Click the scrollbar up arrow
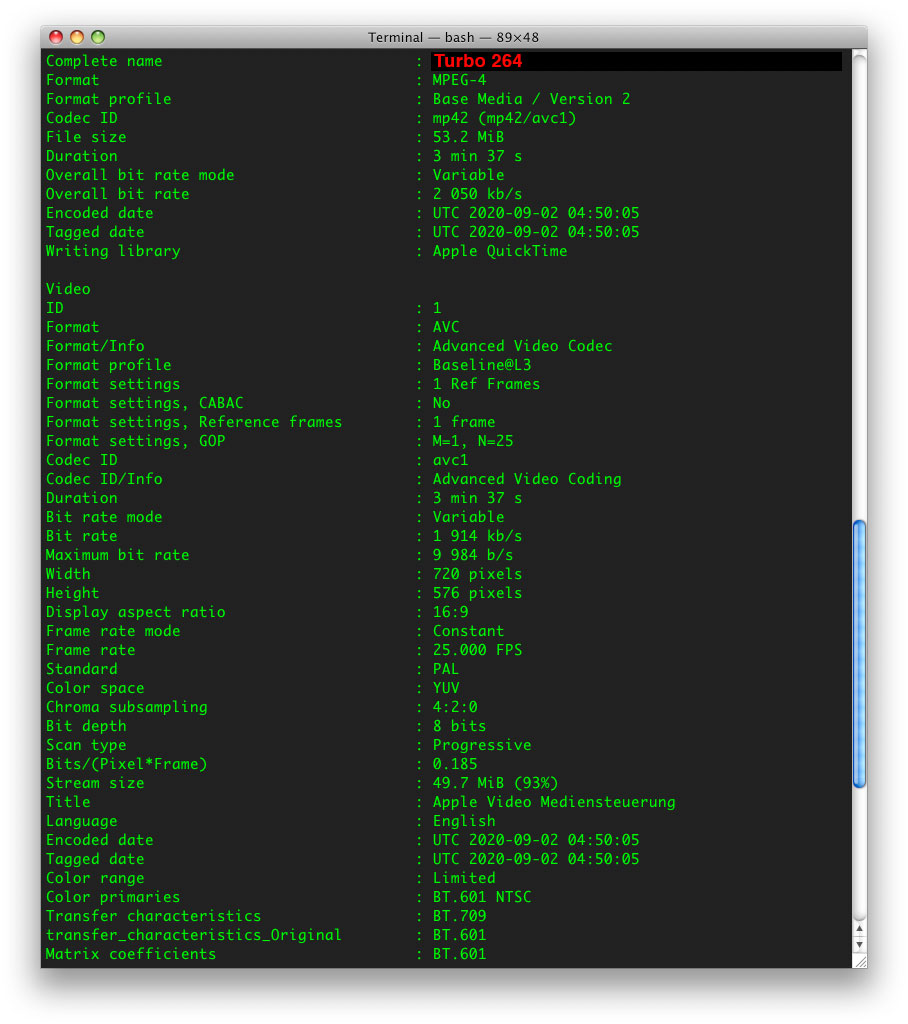The width and height of the screenshot is (908, 1024). (860, 928)
